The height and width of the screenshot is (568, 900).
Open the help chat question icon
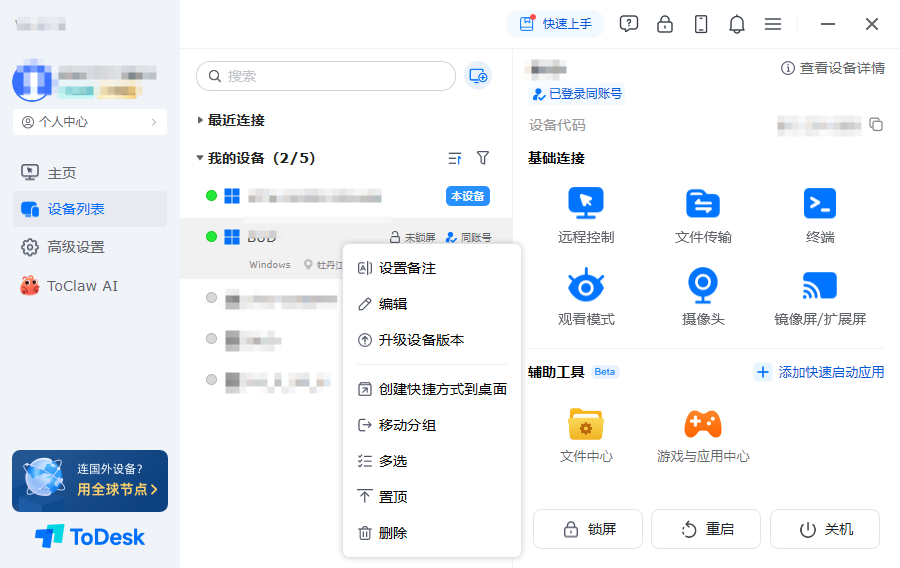[x=629, y=24]
